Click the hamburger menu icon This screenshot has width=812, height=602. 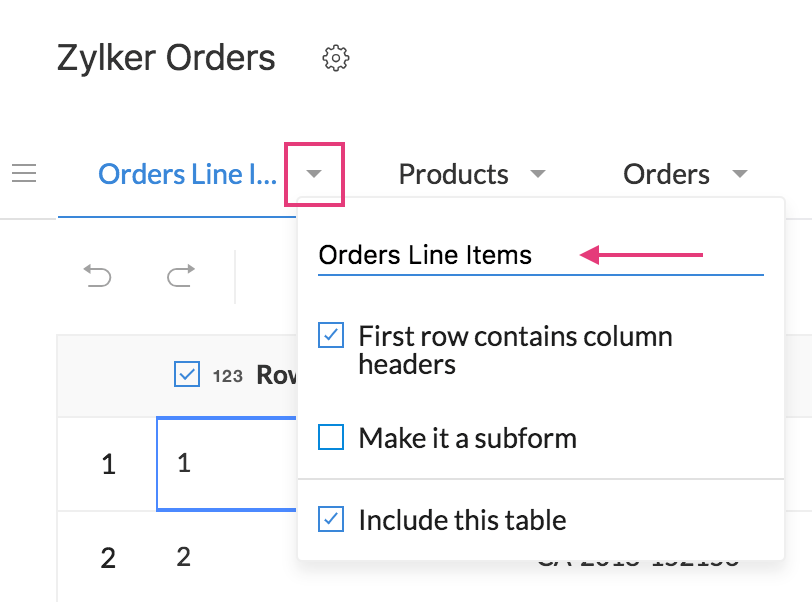[24, 174]
